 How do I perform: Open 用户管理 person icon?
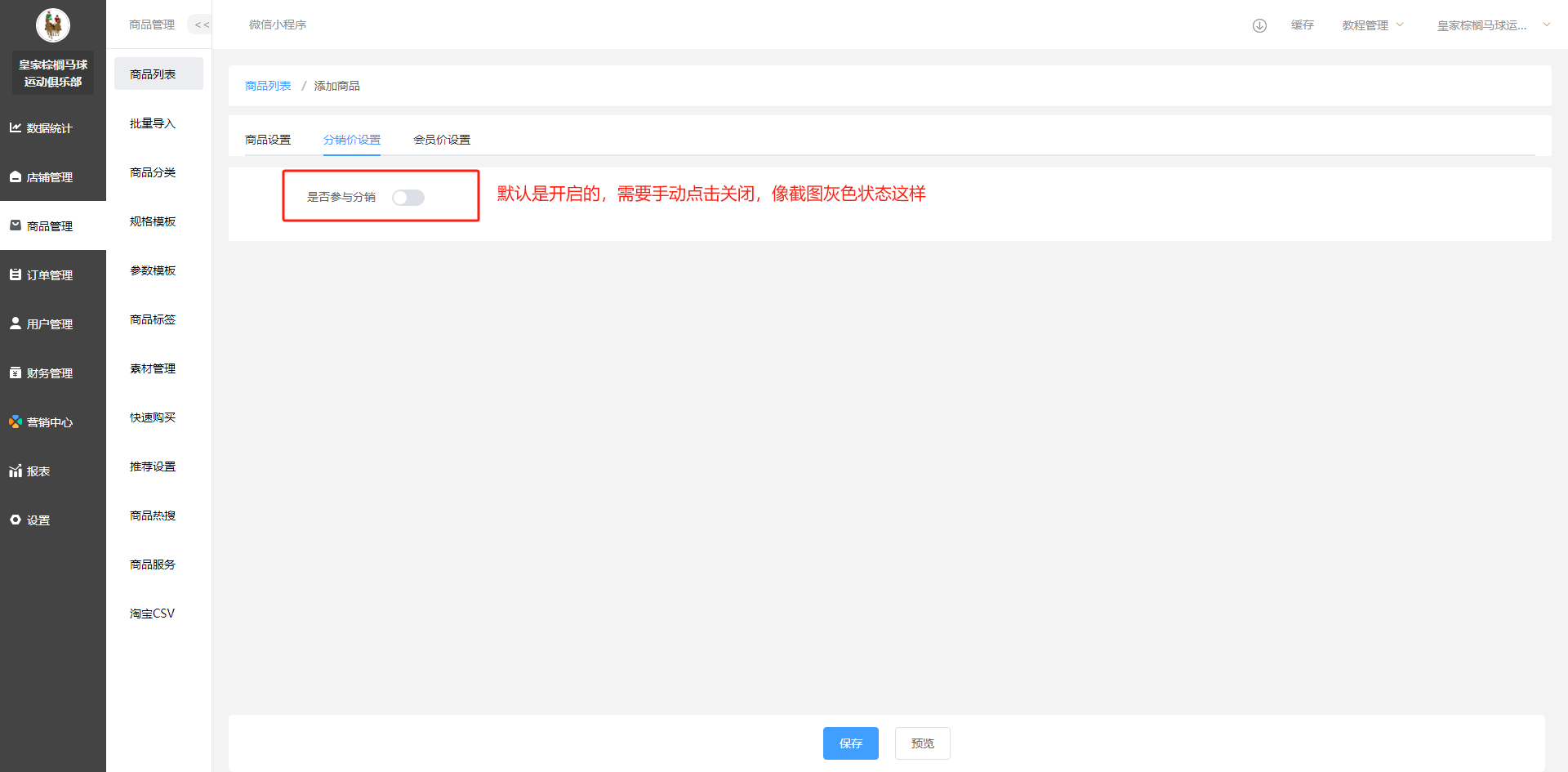[x=16, y=324]
